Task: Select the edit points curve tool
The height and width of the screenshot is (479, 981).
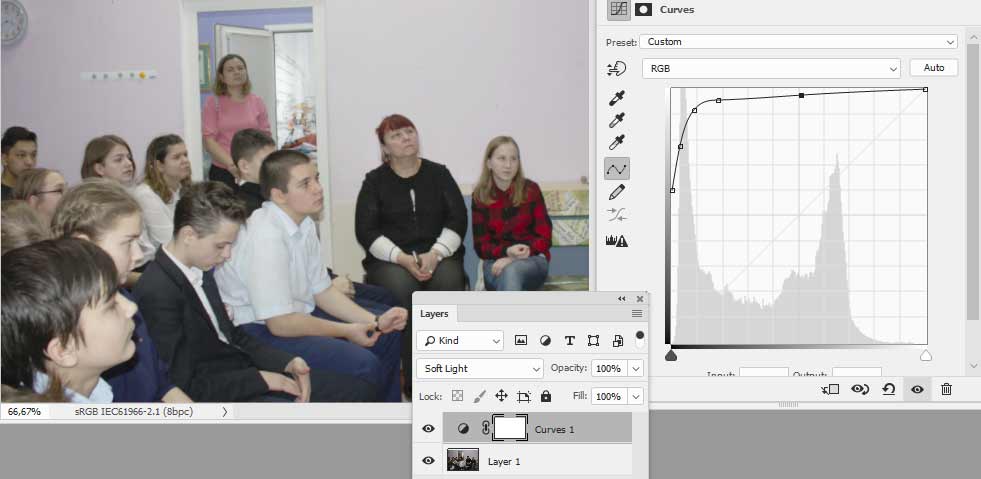Action: 617,169
